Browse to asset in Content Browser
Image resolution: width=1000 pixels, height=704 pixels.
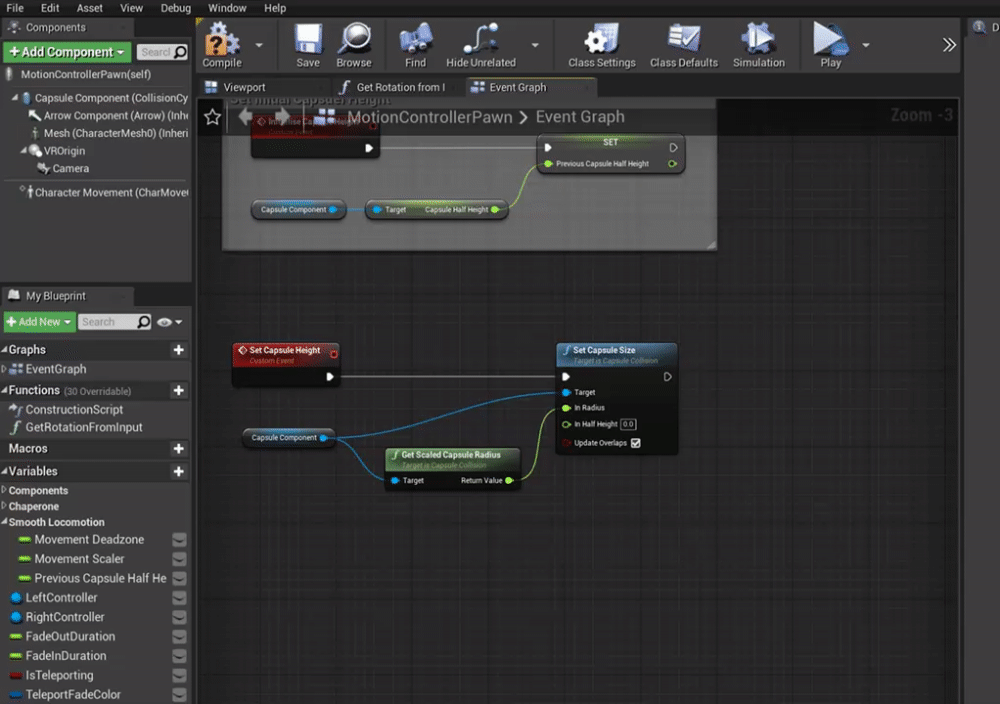coord(354,45)
